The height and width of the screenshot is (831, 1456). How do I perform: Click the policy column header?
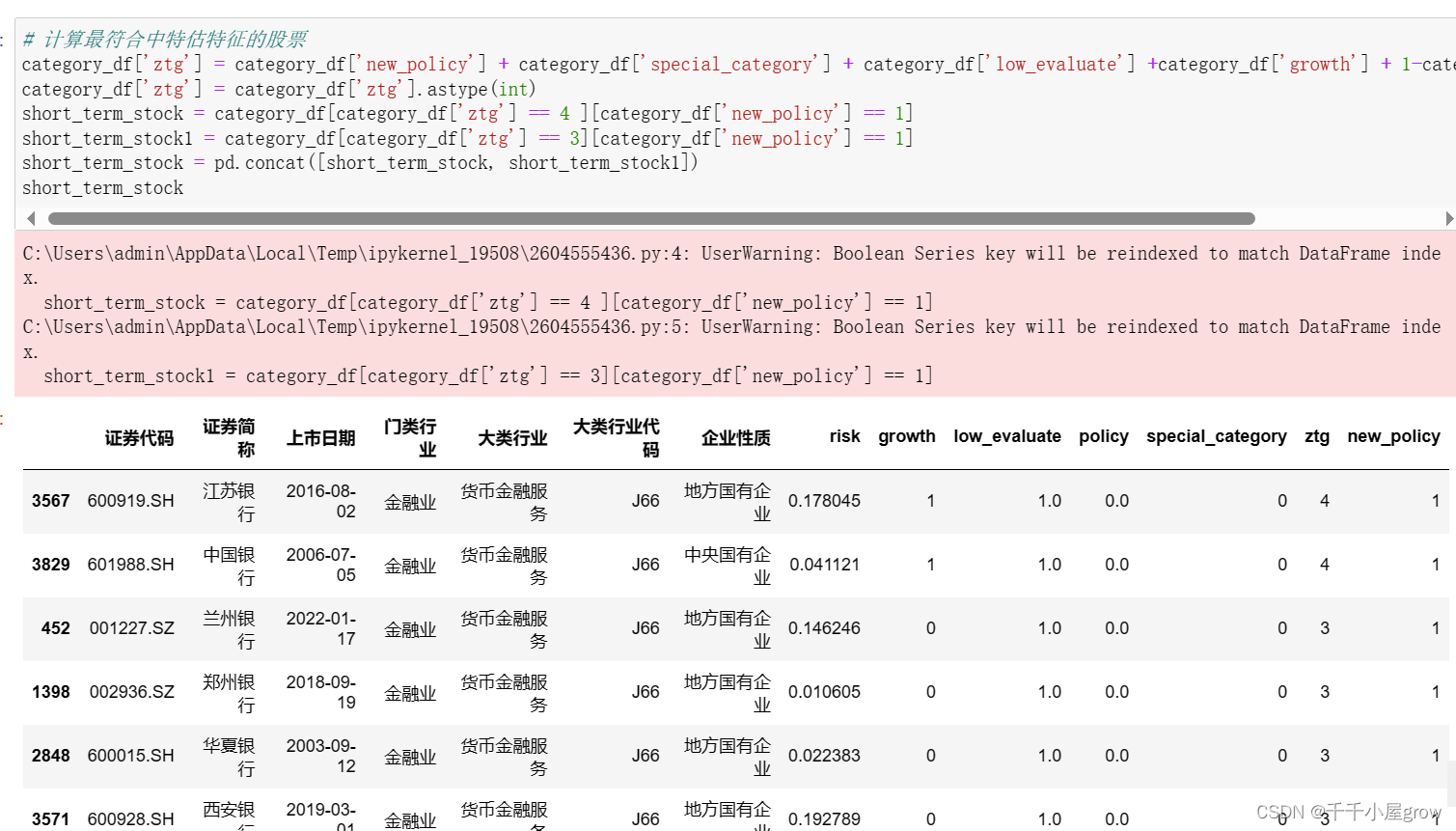1104,436
